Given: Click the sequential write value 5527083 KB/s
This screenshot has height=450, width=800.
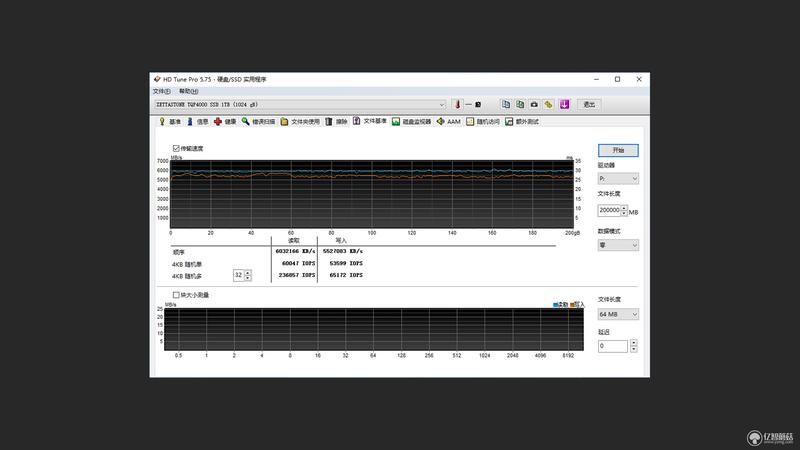Looking at the screenshot, I should (342, 251).
